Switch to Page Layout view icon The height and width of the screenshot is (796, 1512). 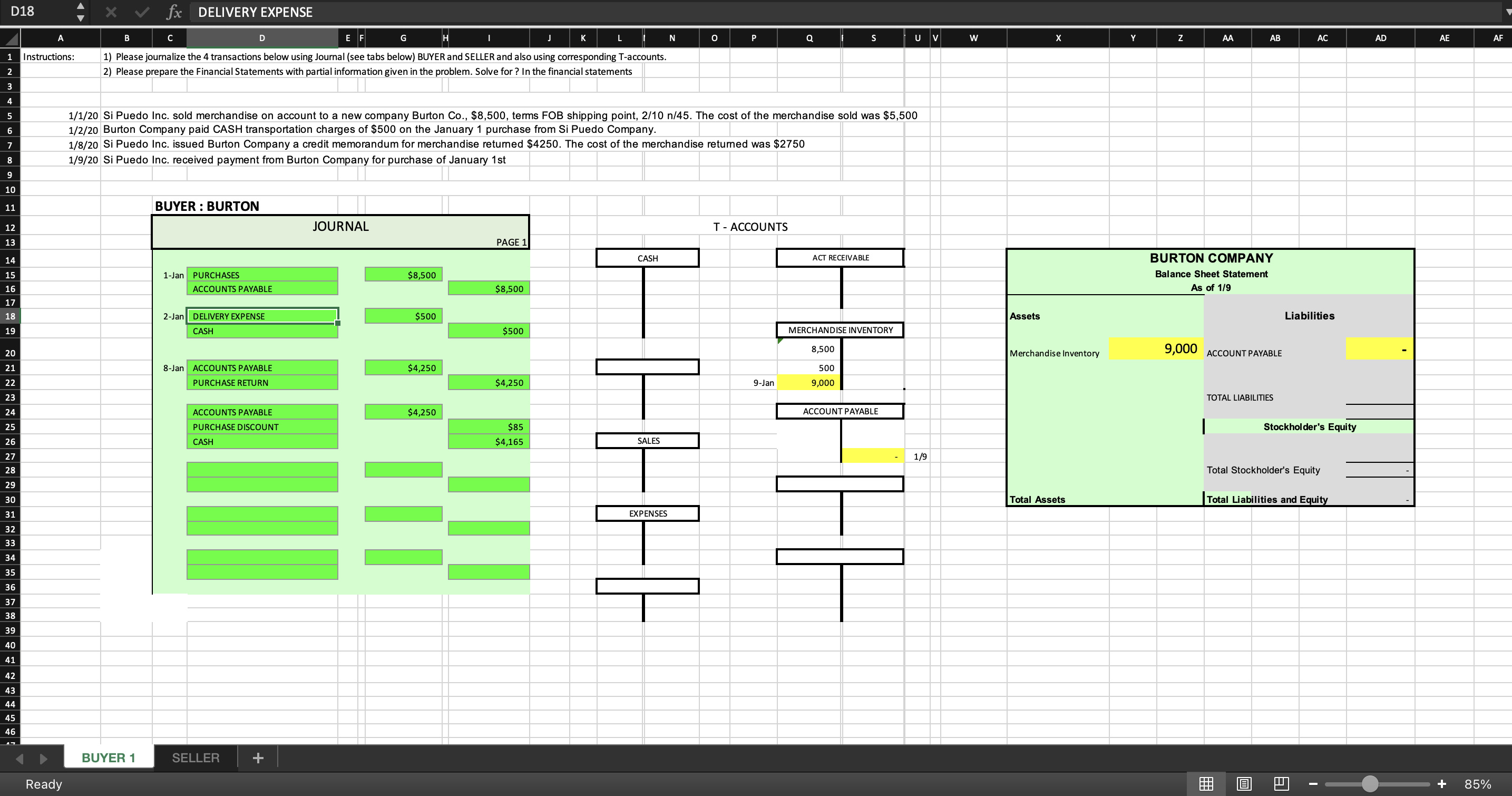tap(1243, 784)
